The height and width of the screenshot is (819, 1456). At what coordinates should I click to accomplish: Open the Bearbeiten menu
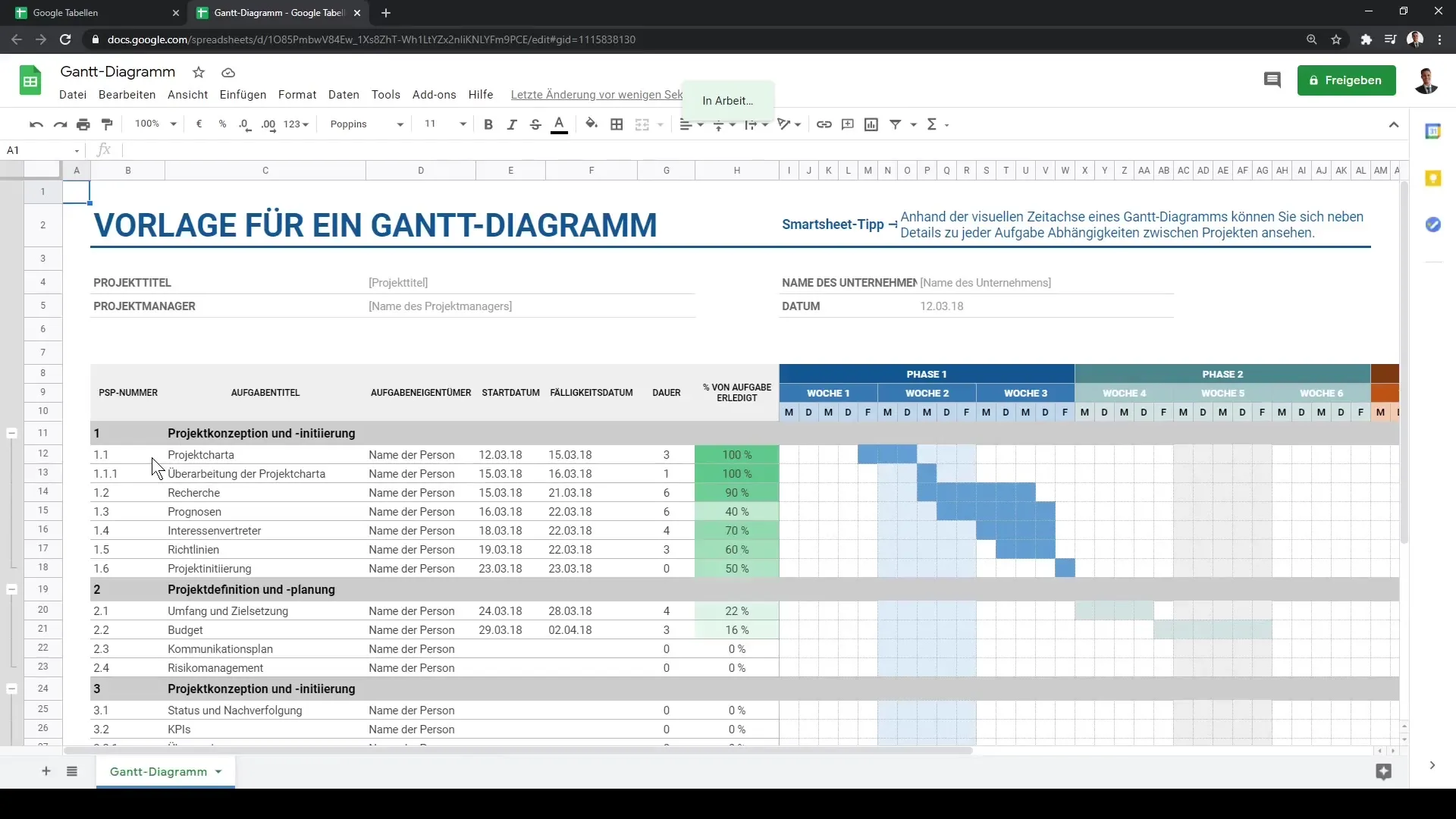127,95
